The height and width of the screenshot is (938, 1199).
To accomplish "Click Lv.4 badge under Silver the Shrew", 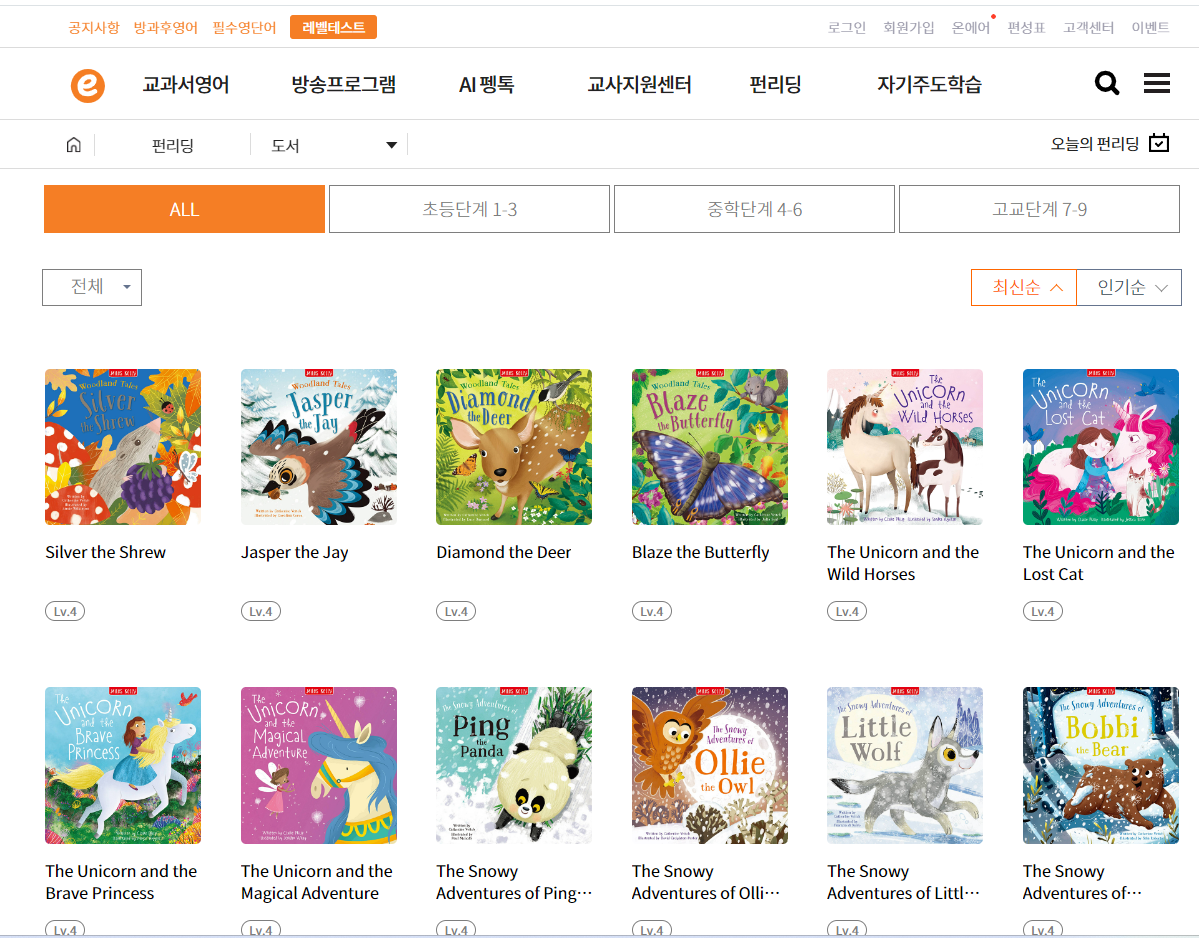I will (x=65, y=612).
